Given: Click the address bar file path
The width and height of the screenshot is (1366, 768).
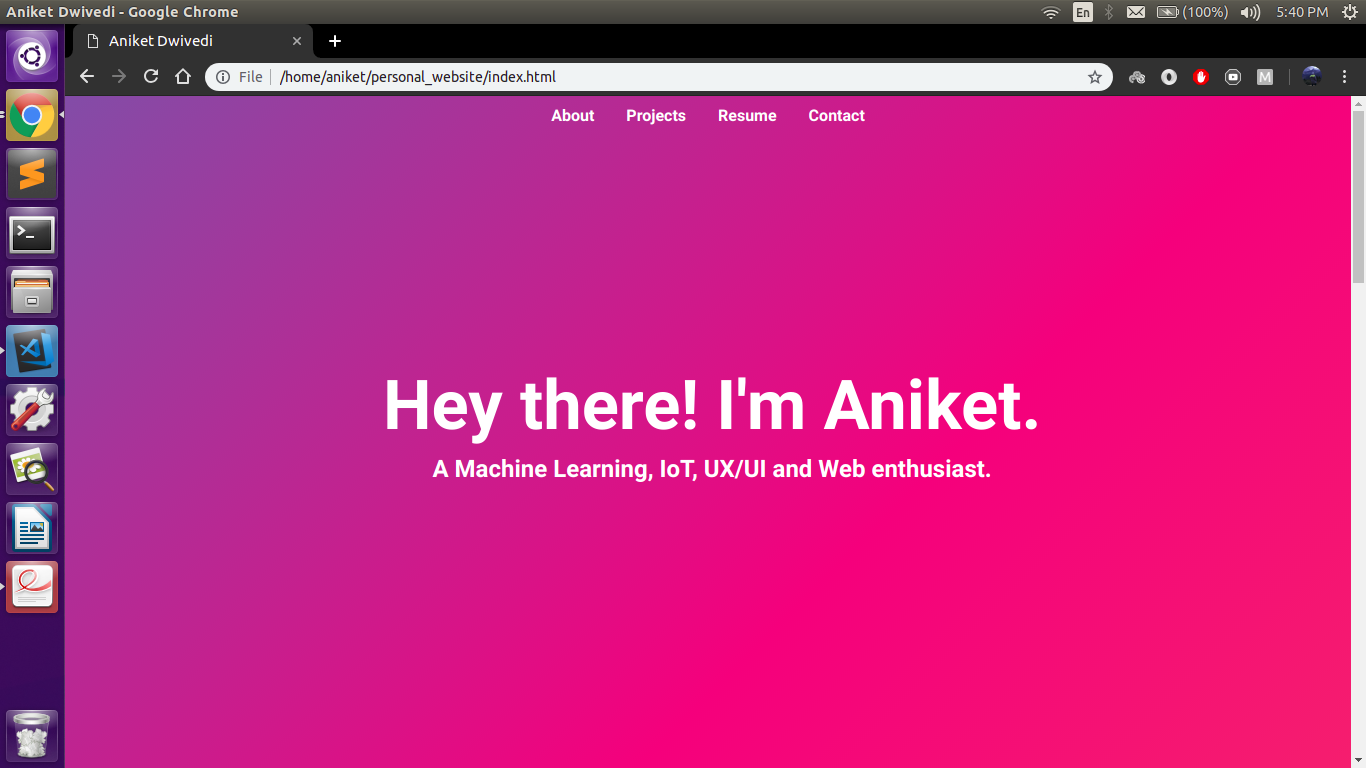Looking at the screenshot, I should click(x=418, y=77).
